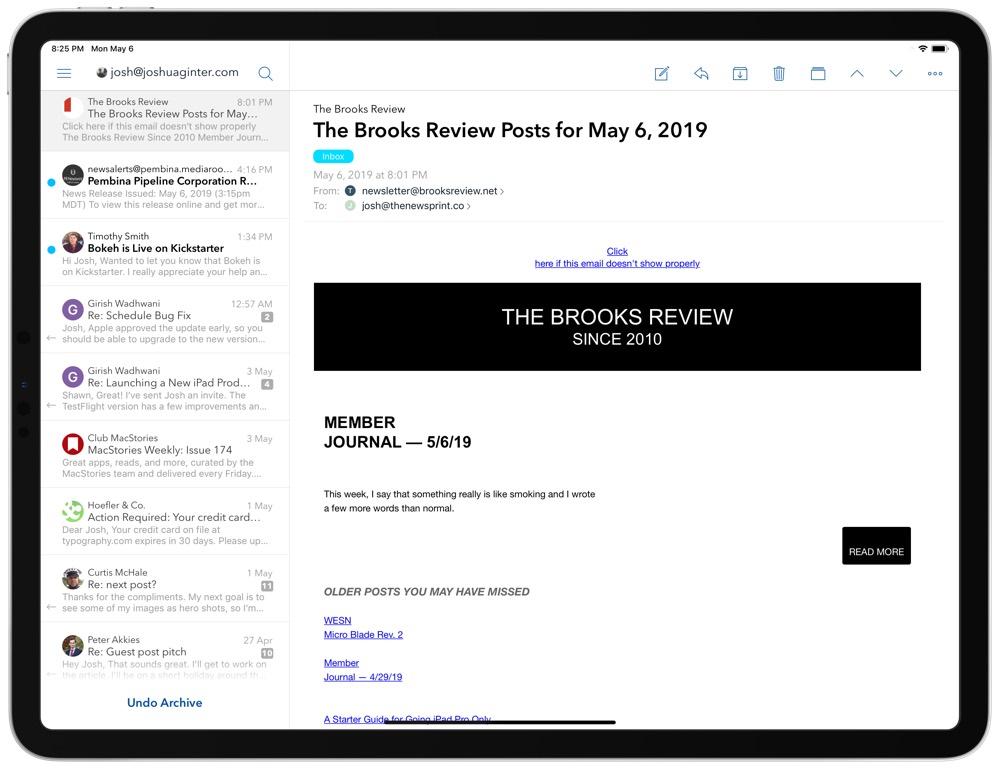
Task: Check the battery status icon
Action: (939, 48)
